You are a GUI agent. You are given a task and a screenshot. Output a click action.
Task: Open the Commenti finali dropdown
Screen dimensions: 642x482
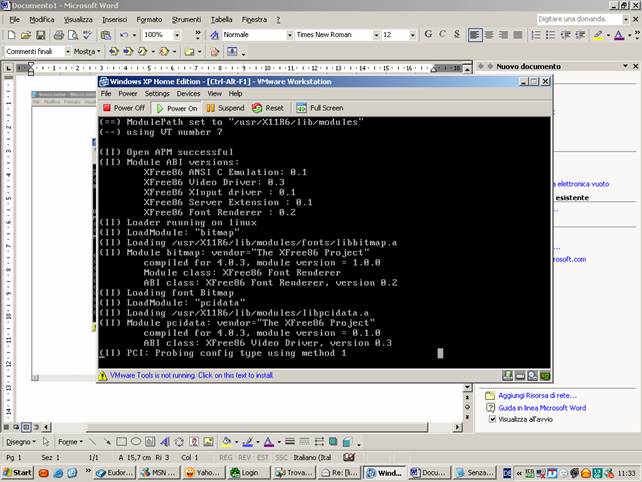pos(68,52)
